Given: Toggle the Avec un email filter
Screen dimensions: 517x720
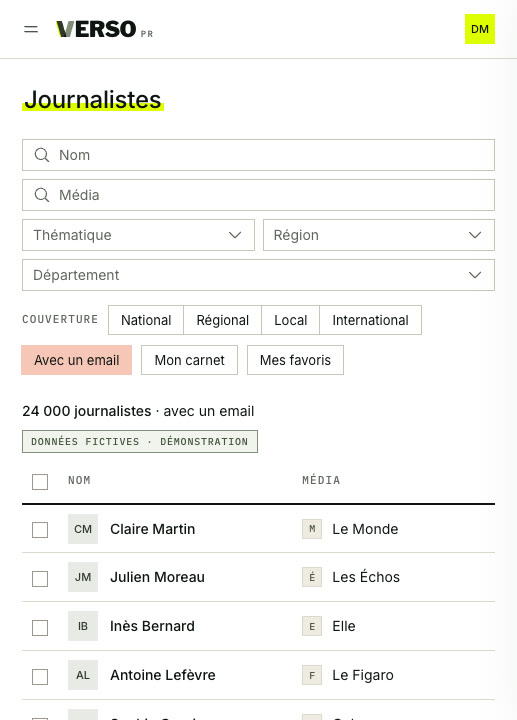Looking at the screenshot, I should [77, 360].
